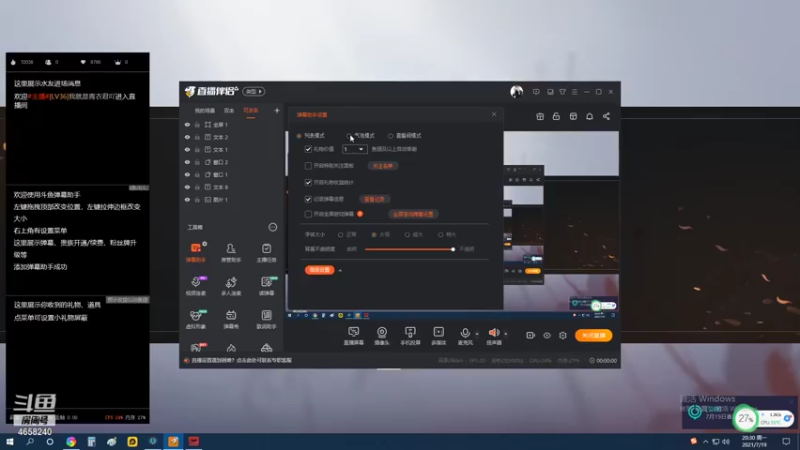This screenshot has height=450, width=800.
Task: Click the 关注名单 button
Action: click(x=383, y=166)
